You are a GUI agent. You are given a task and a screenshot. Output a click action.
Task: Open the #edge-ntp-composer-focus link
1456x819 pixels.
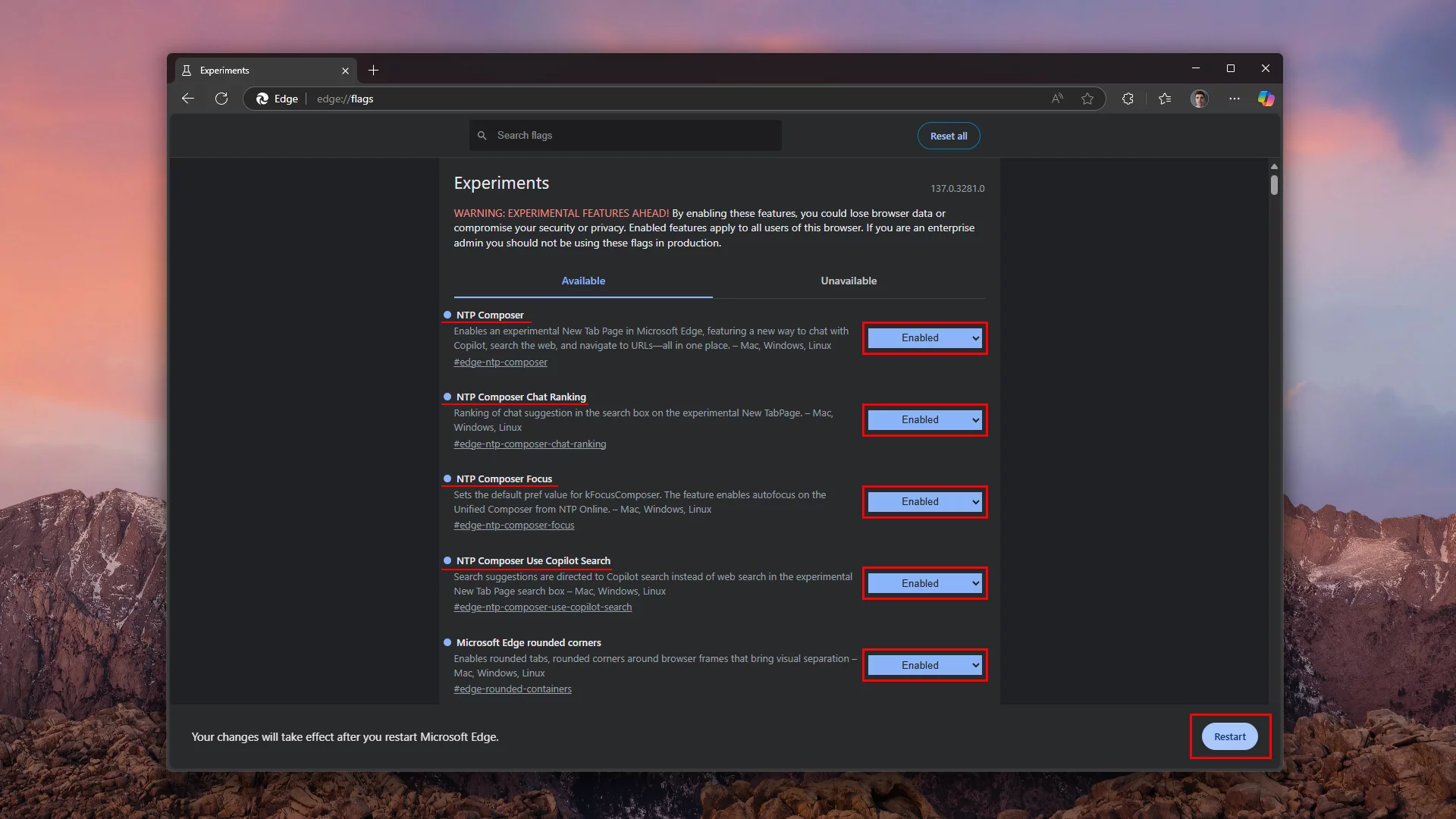pyautogui.click(x=514, y=526)
